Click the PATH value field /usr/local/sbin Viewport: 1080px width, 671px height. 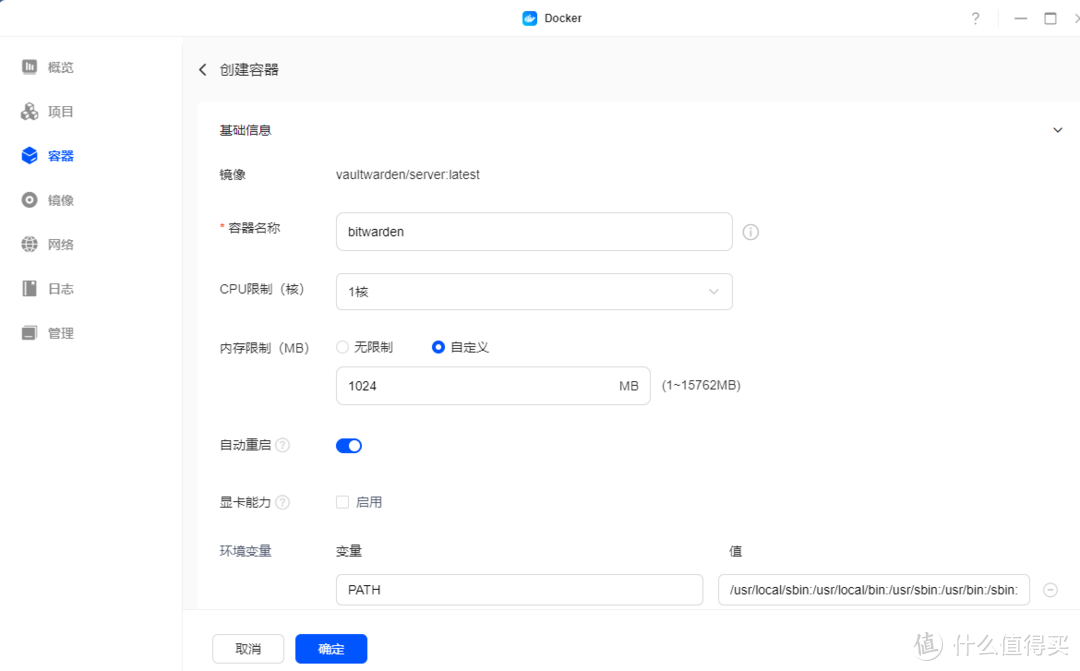point(873,590)
